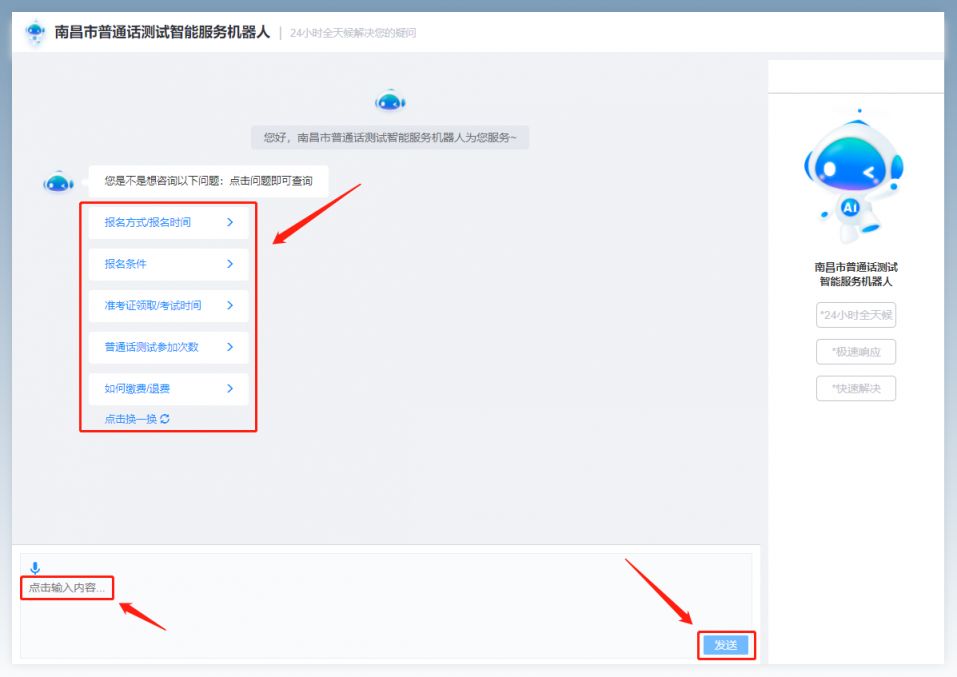The image size is (957, 677).
Task: Click the greeting message 您好，南昌市普通话测试智能服务机器人为您服务~
Action: (390, 137)
